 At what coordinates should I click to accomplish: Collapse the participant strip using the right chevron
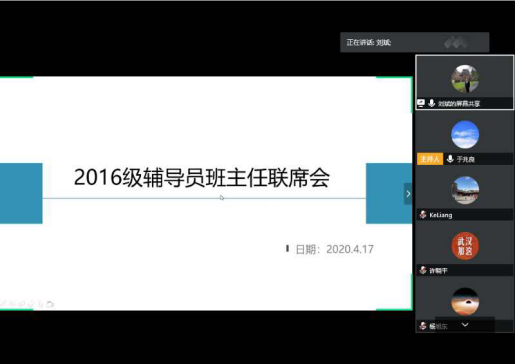(x=408, y=194)
